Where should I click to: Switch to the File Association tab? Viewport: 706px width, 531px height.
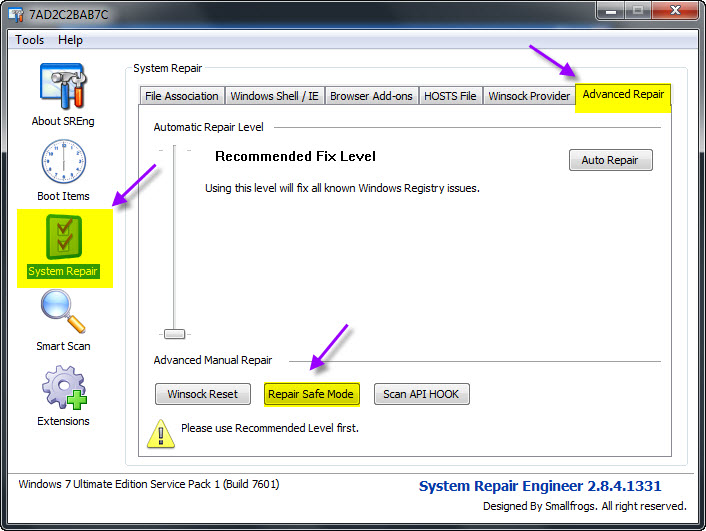tap(181, 96)
